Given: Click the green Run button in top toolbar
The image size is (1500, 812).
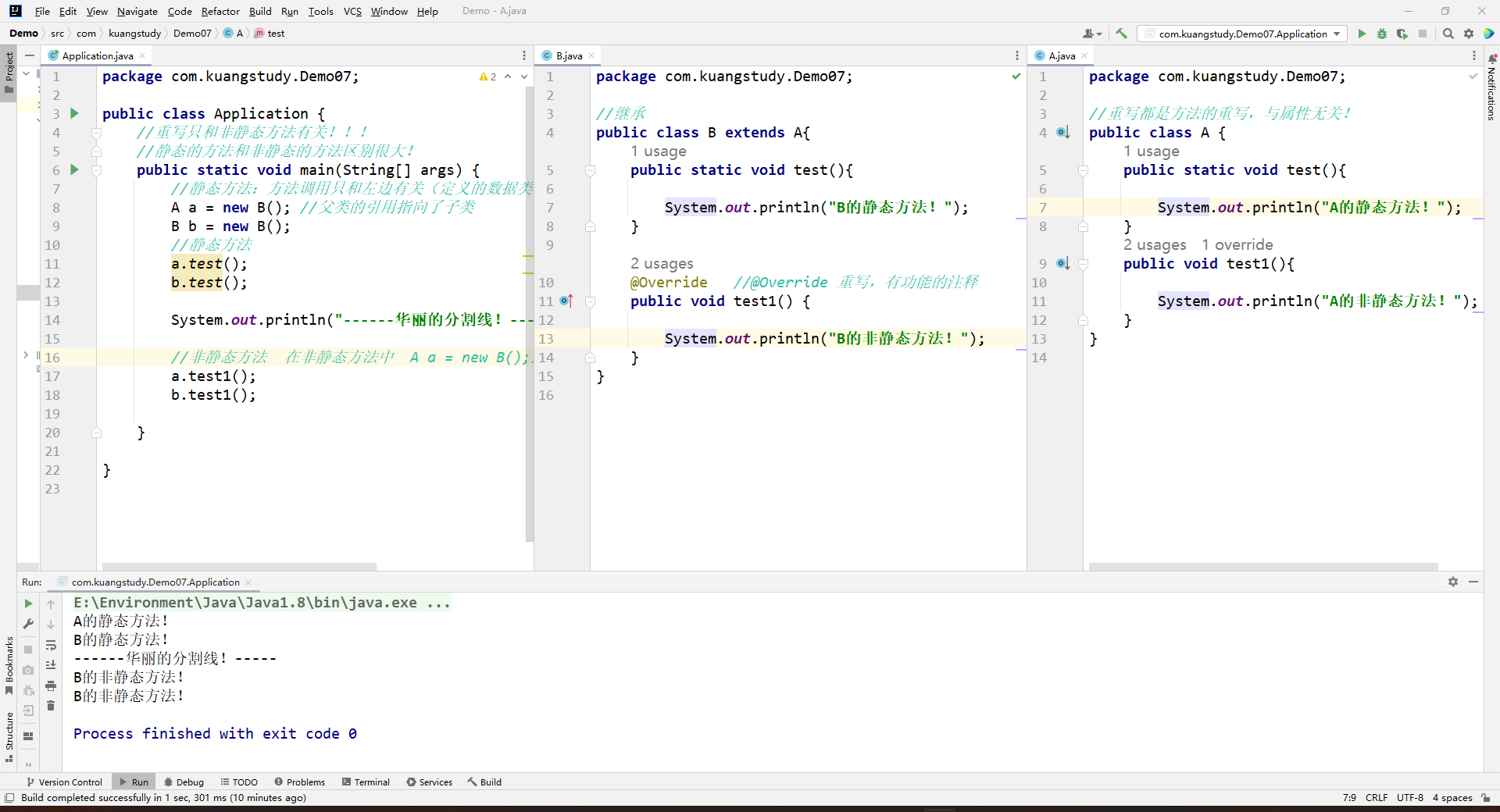Looking at the screenshot, I should (1362, 34).
